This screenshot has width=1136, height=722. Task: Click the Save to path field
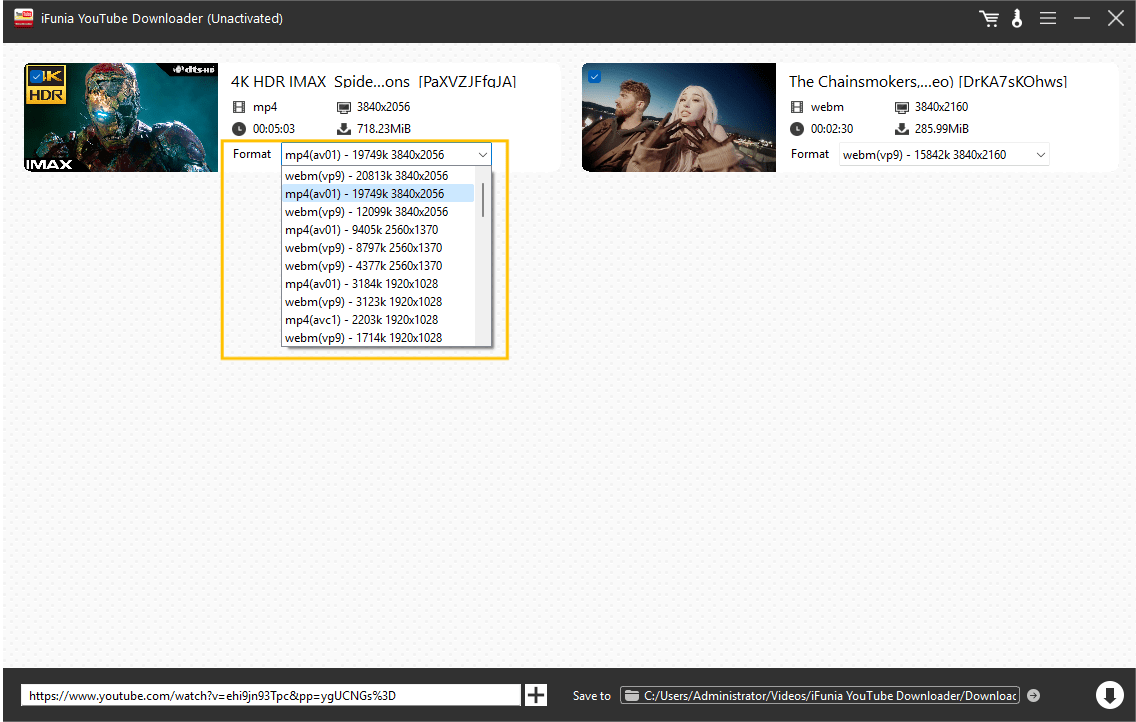click(828, 695)
